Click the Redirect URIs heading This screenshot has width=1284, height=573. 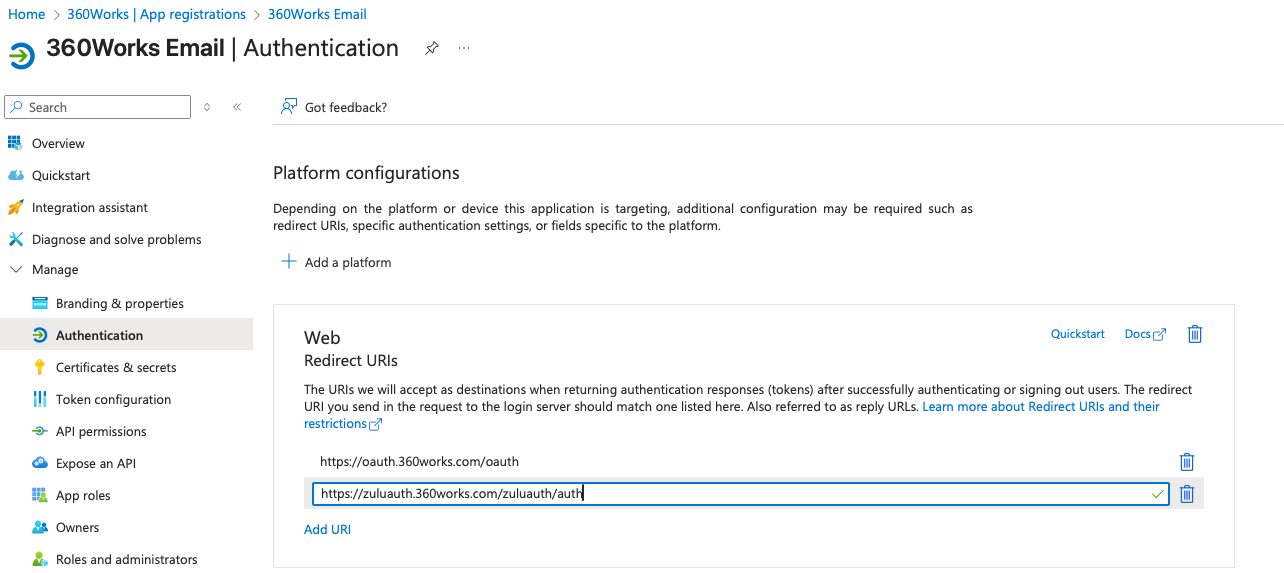(351, 360)
